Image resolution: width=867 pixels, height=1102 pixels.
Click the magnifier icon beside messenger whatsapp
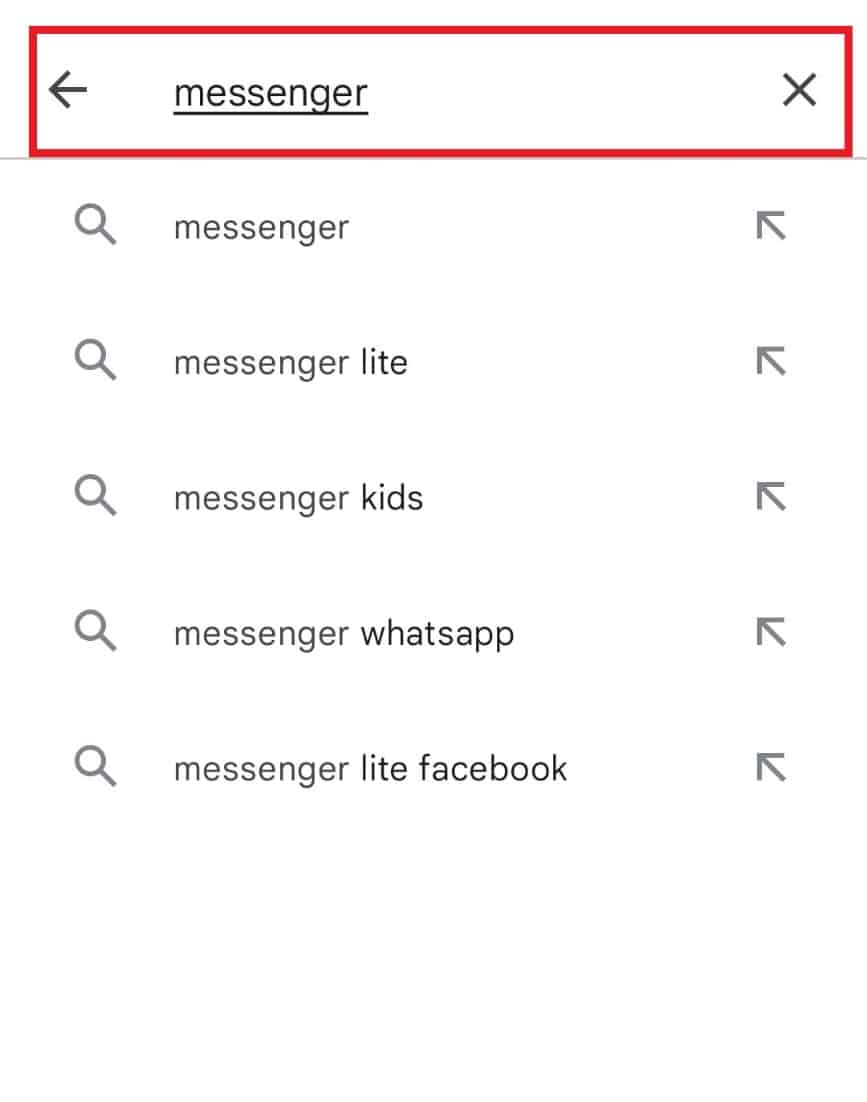pyautogui.click(x=95, y=631)
